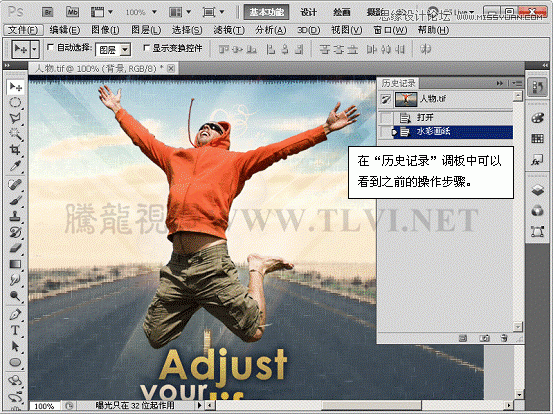Select the Ellipse shape tool
Image resolution: width=553 pixels, height=414 pixels.
click(x=16, y=362)
